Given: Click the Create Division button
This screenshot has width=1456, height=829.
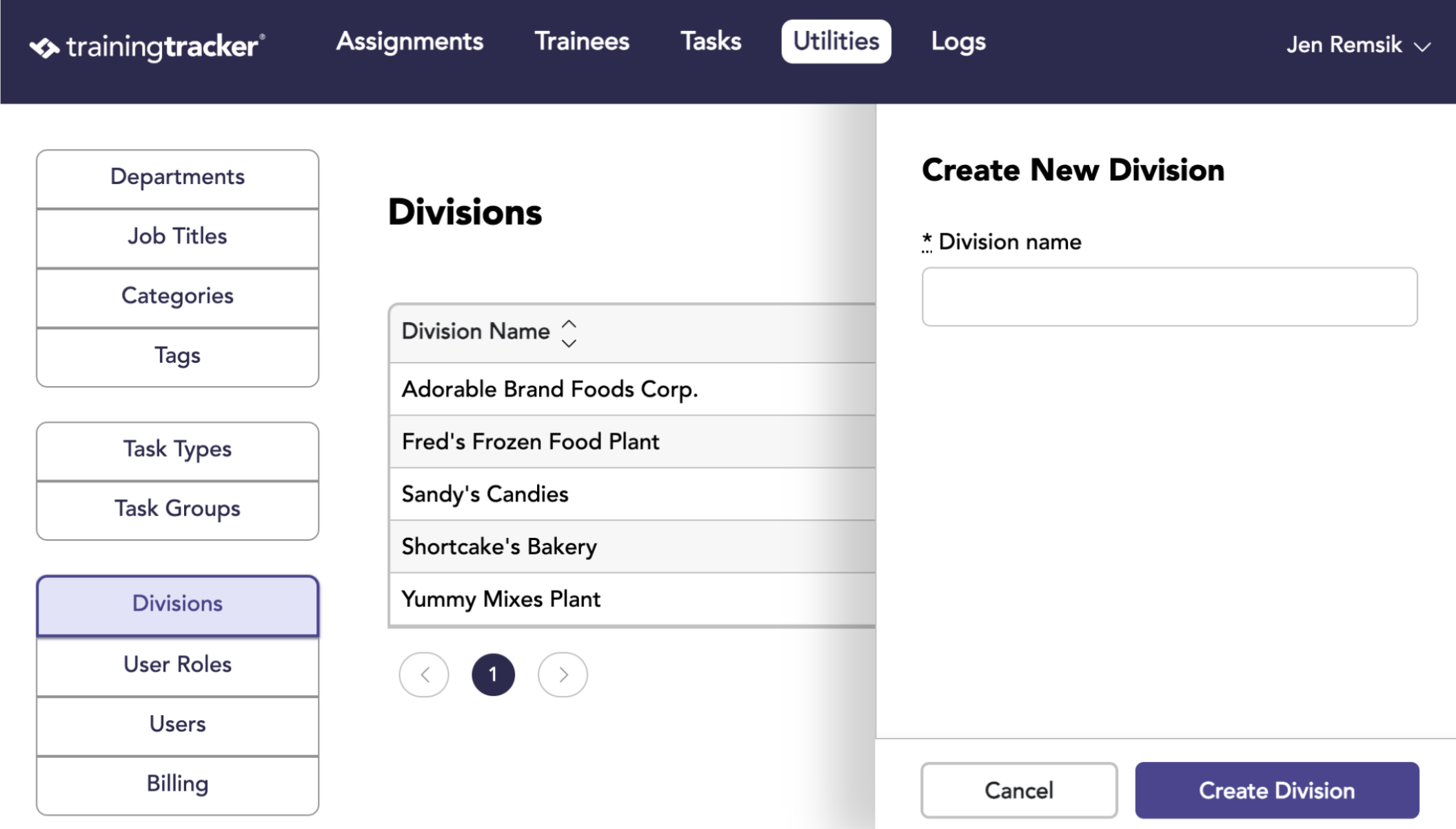Looking at the screenshot, I should click(1277, 790).
